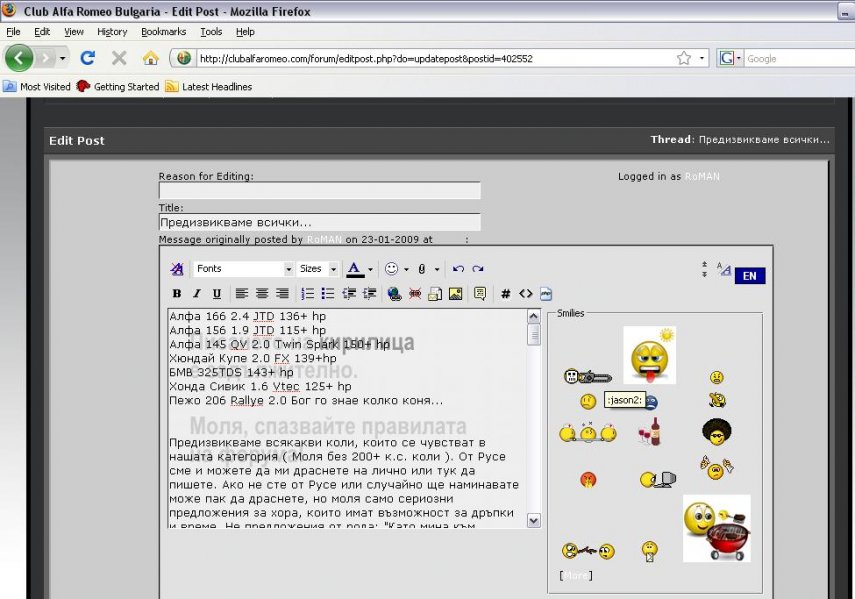Open the smilies dropdown arrow in toolbar

click(x=407, y=269)
